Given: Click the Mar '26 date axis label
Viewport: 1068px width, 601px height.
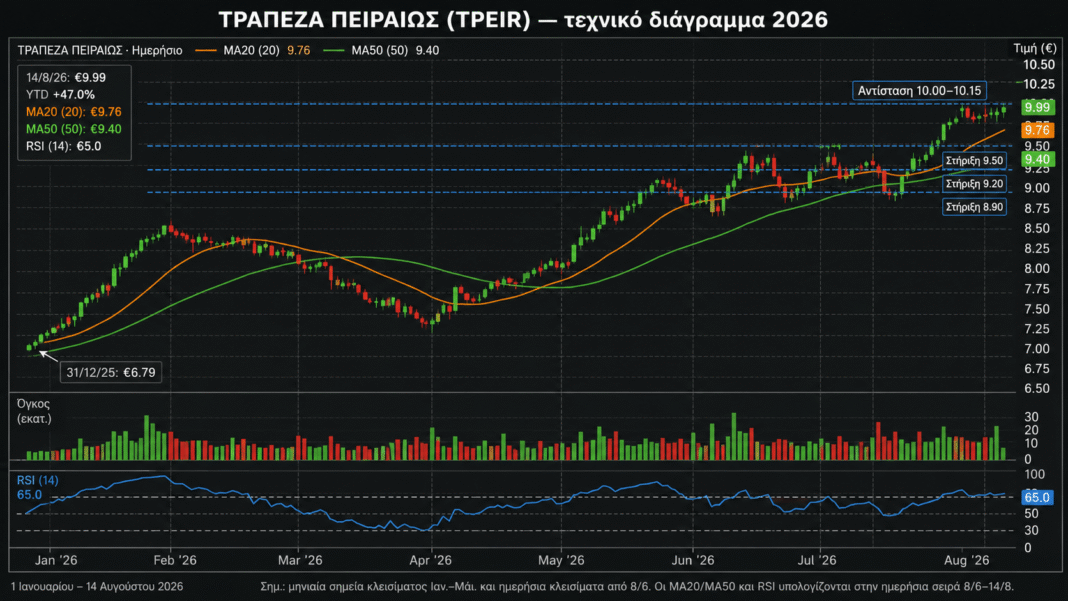Looking at the screenshot, I should pos(300,560).
